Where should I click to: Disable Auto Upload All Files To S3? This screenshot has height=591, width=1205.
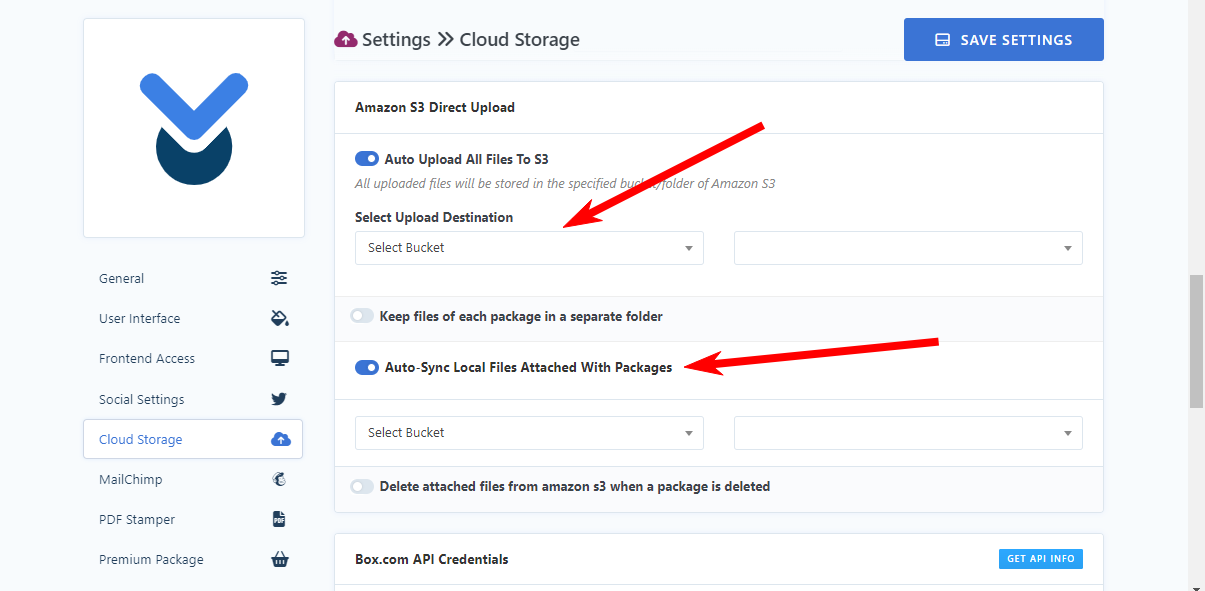(367, 159)
